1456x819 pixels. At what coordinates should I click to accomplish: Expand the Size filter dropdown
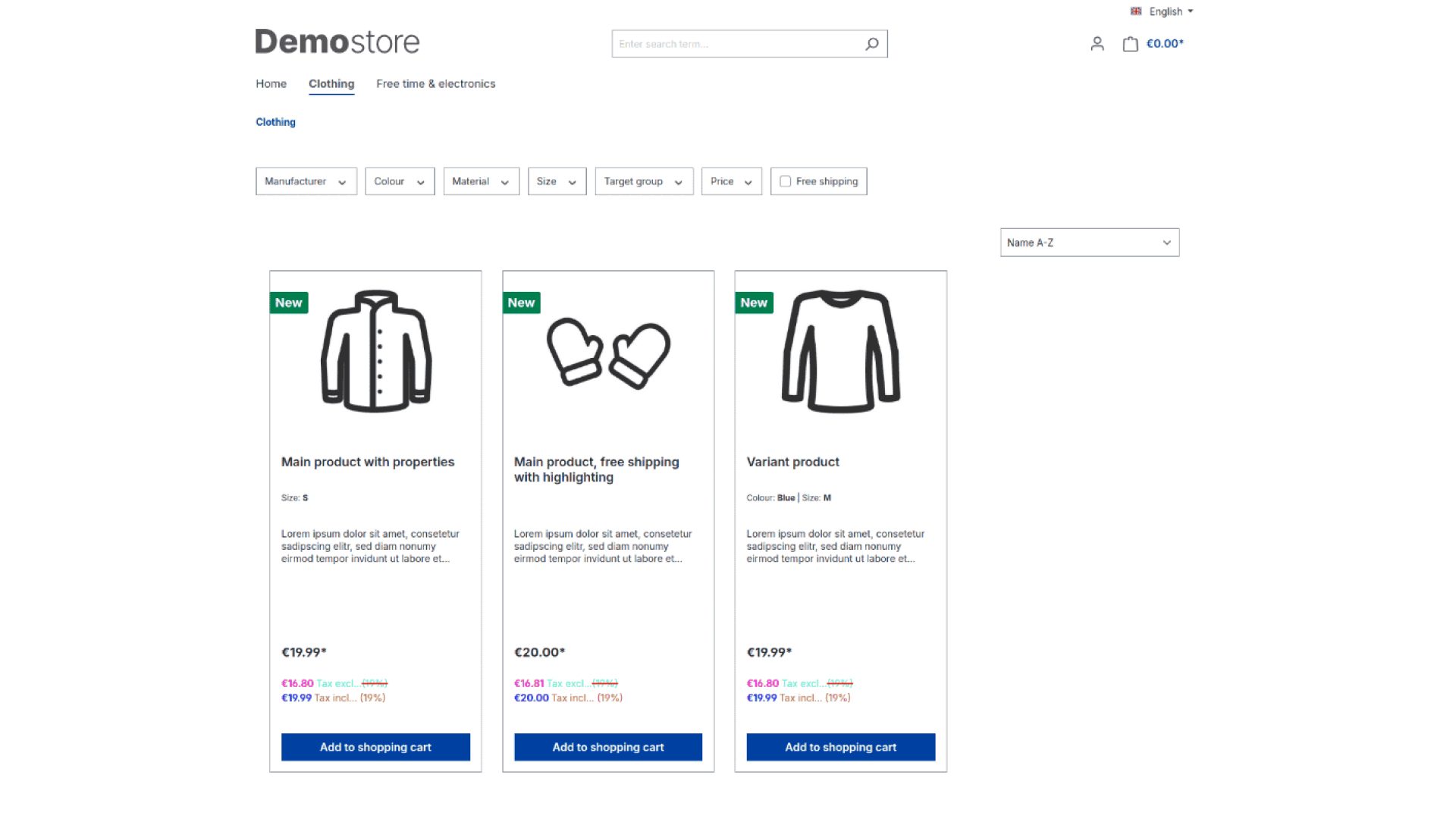pyautogui.click(x=557, y=181)
